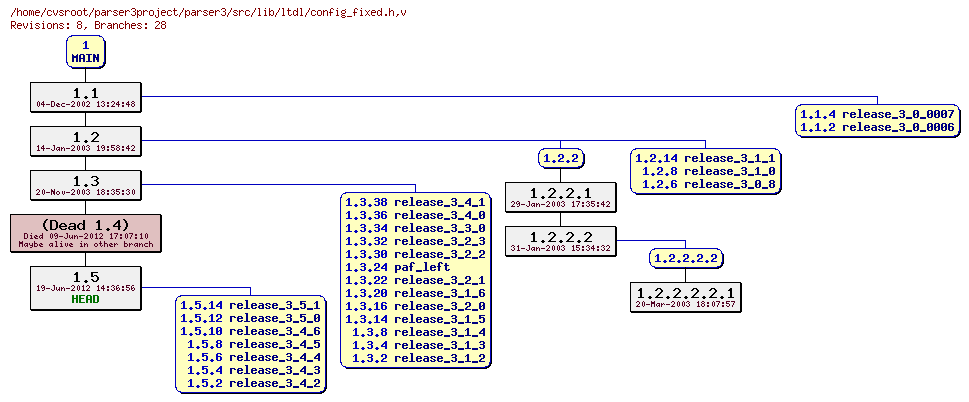This screenshot has width=969, height=402.
Task: Open revision 1.3 box
Action: point(86,185)
